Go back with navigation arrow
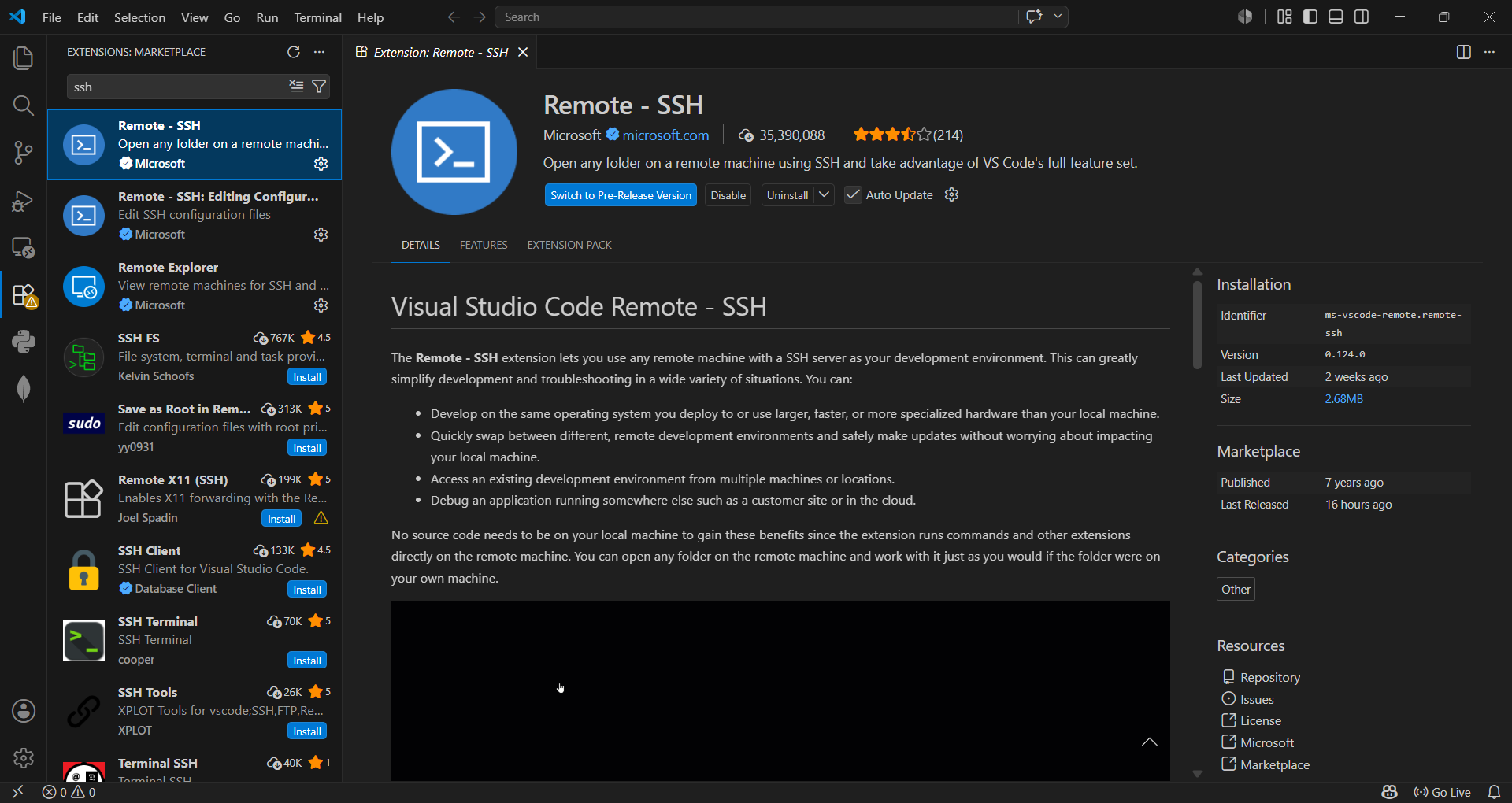 (454, 17)
